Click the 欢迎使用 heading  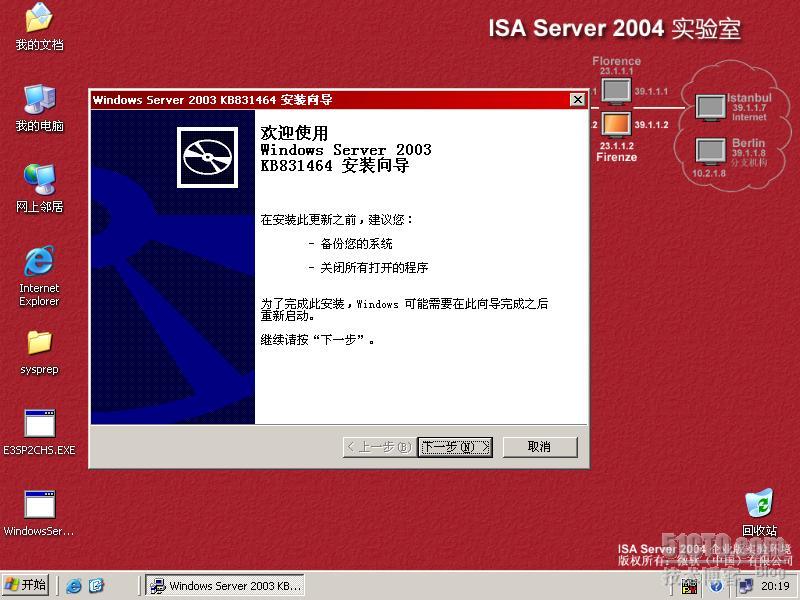pyautogui.click(x=294, y=133)
